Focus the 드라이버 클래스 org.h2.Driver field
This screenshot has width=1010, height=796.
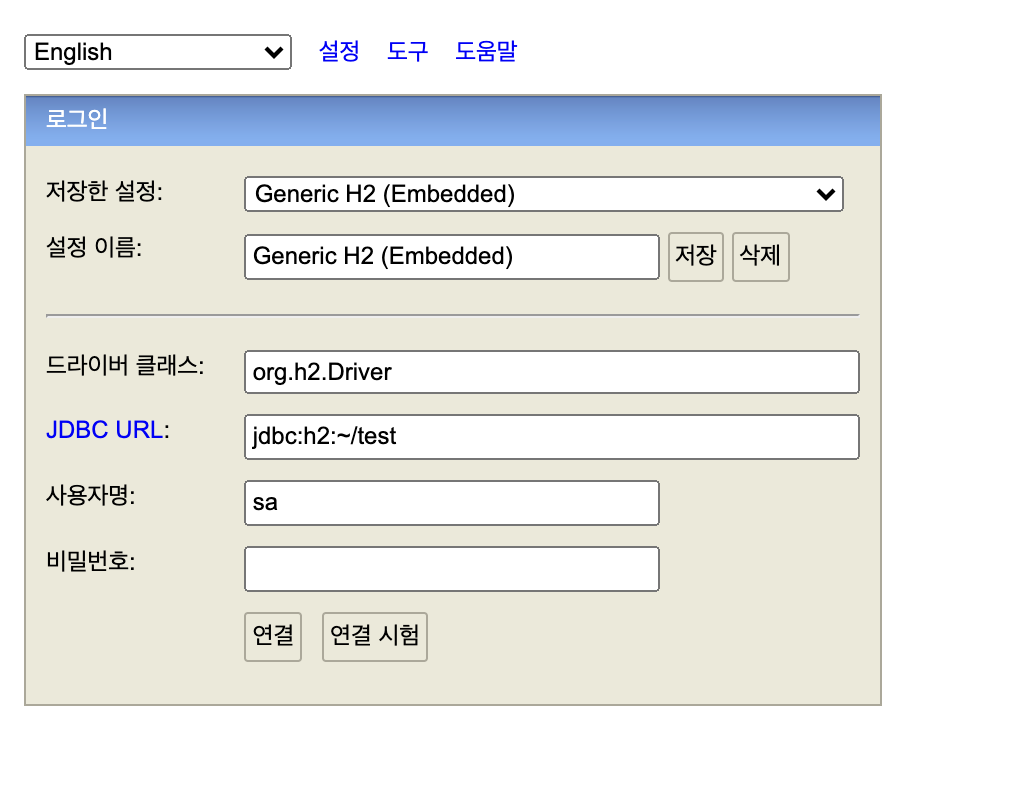tap(551, 372)
